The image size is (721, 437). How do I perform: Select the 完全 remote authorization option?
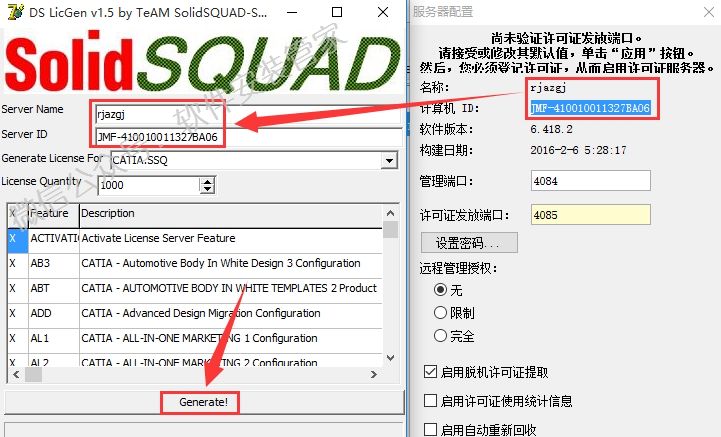tap(440, 335)
